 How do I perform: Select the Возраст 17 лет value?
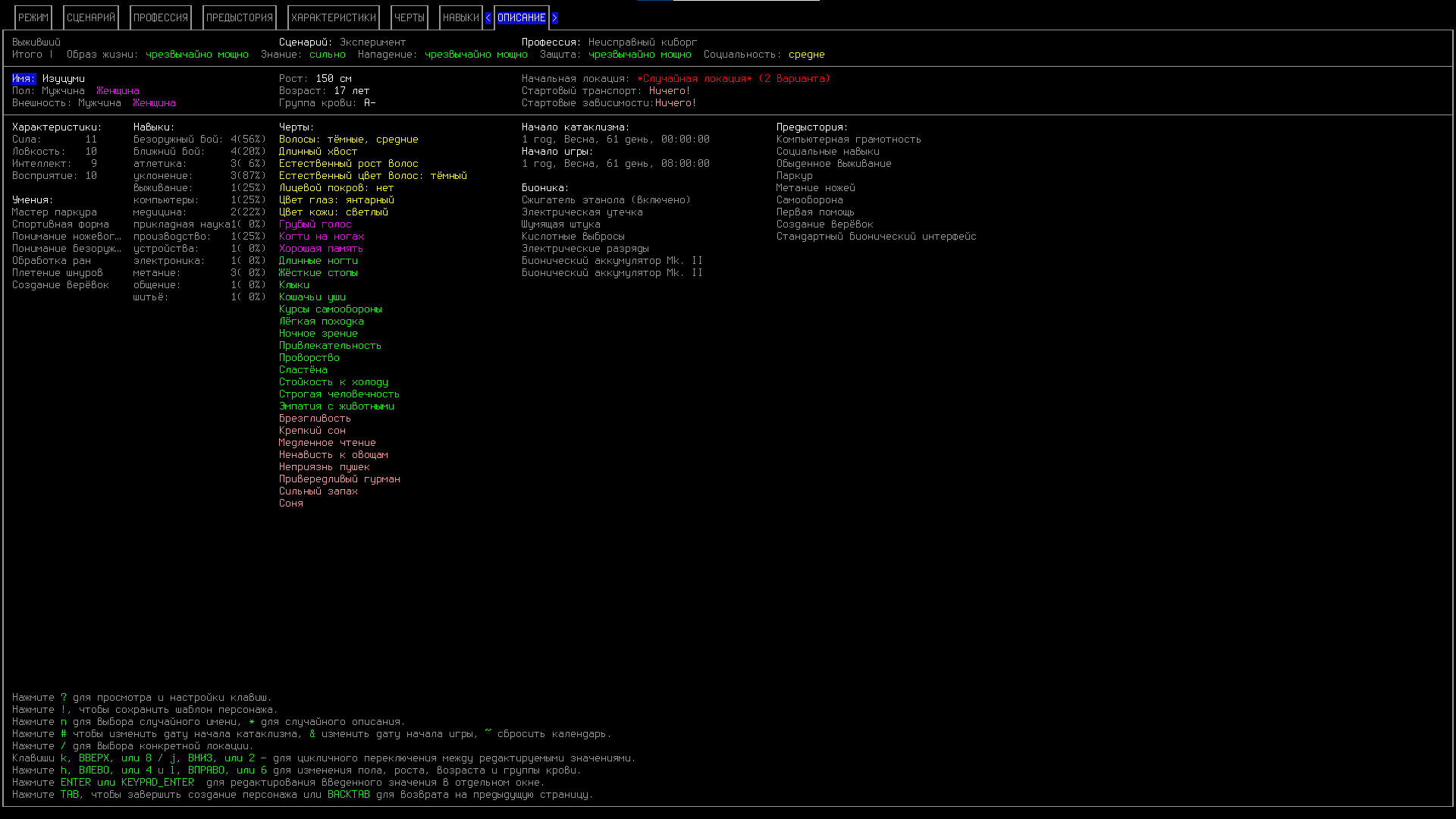tap(352, 91)
